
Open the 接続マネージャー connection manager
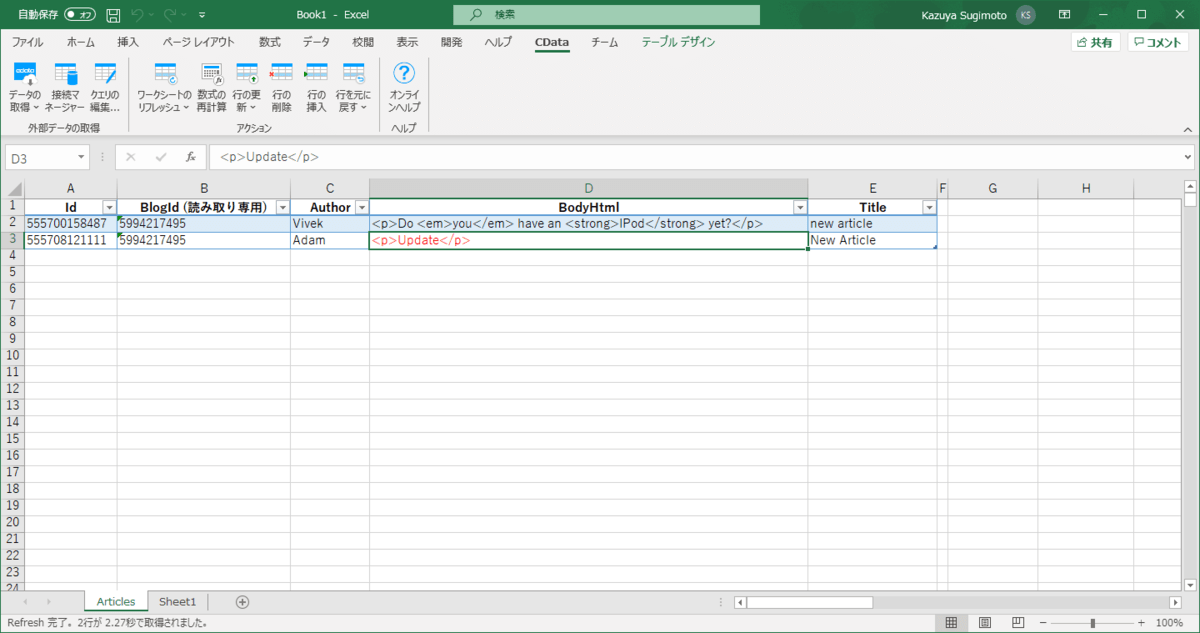coord(65,86)
